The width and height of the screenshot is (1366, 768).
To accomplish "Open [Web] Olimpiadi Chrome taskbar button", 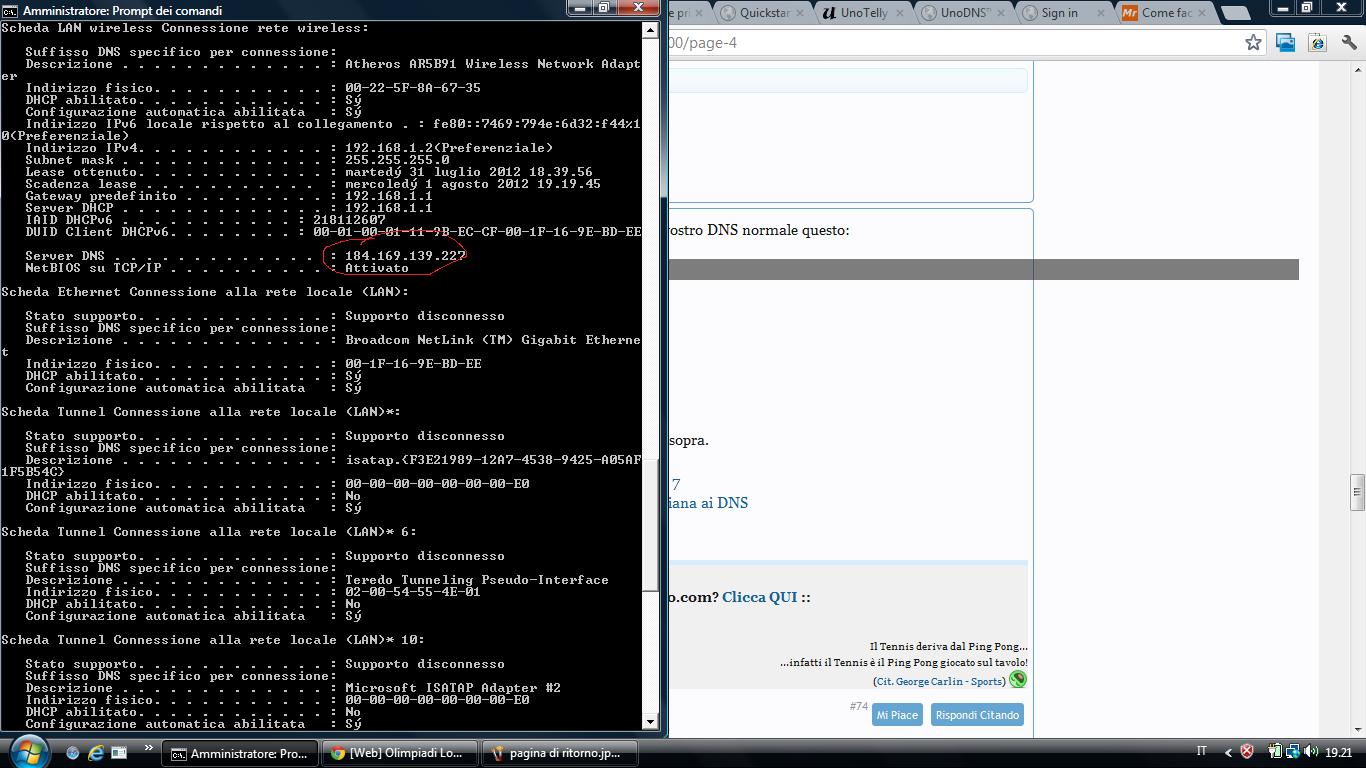I will (398, 753).
